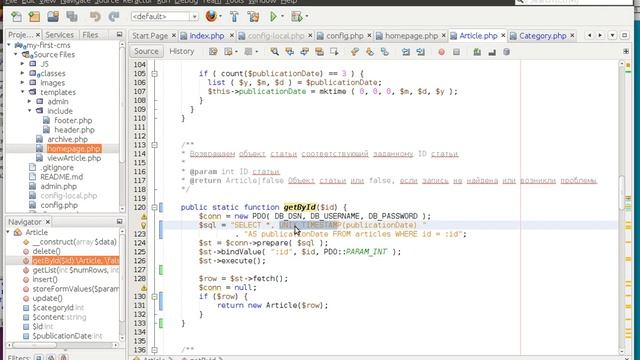Click the Debug Project icon
Viewport: 640px width, 360px height.
click(x=296, y=17)
